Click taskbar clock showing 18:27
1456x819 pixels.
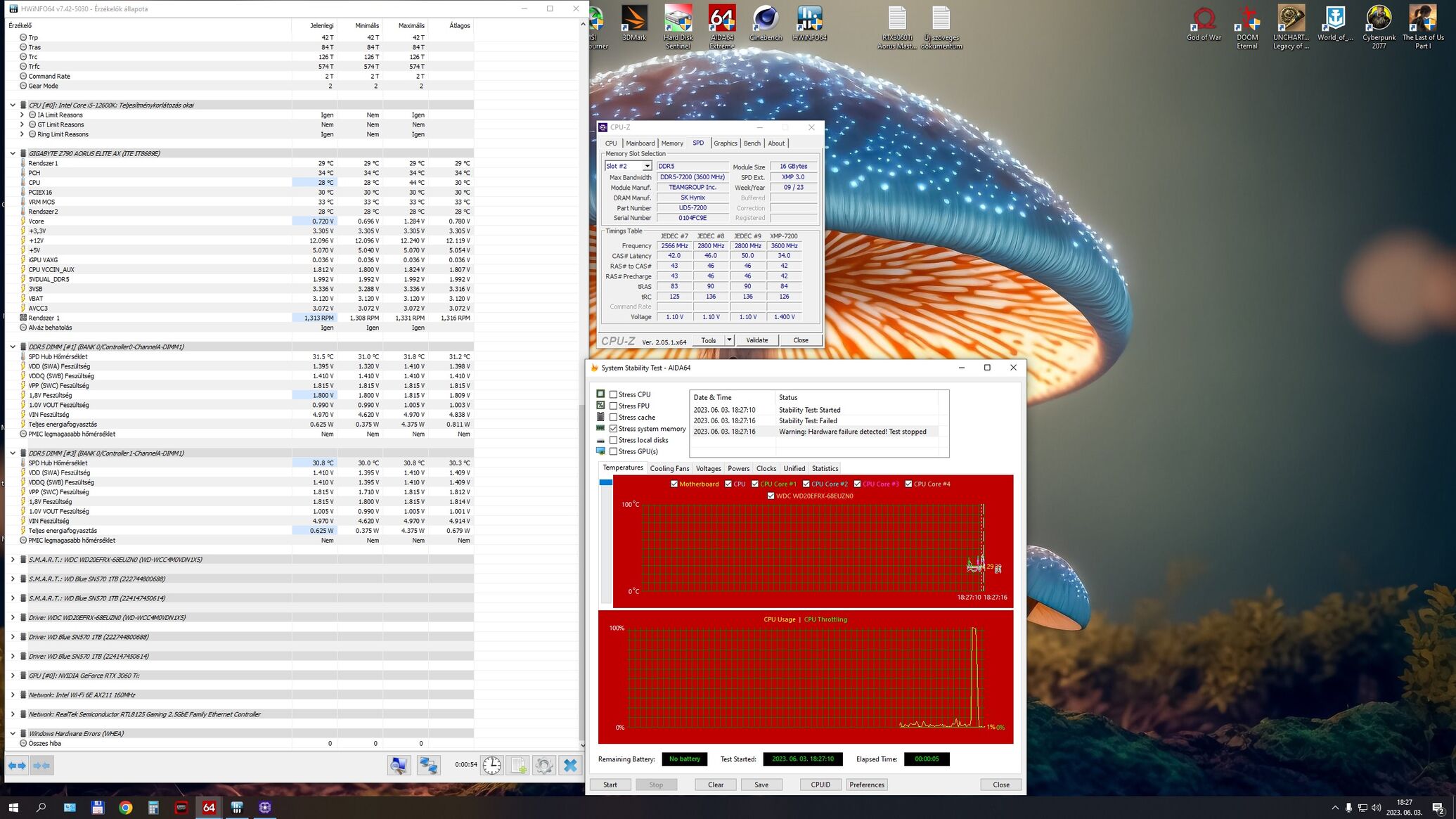(x=1404, y=807)
